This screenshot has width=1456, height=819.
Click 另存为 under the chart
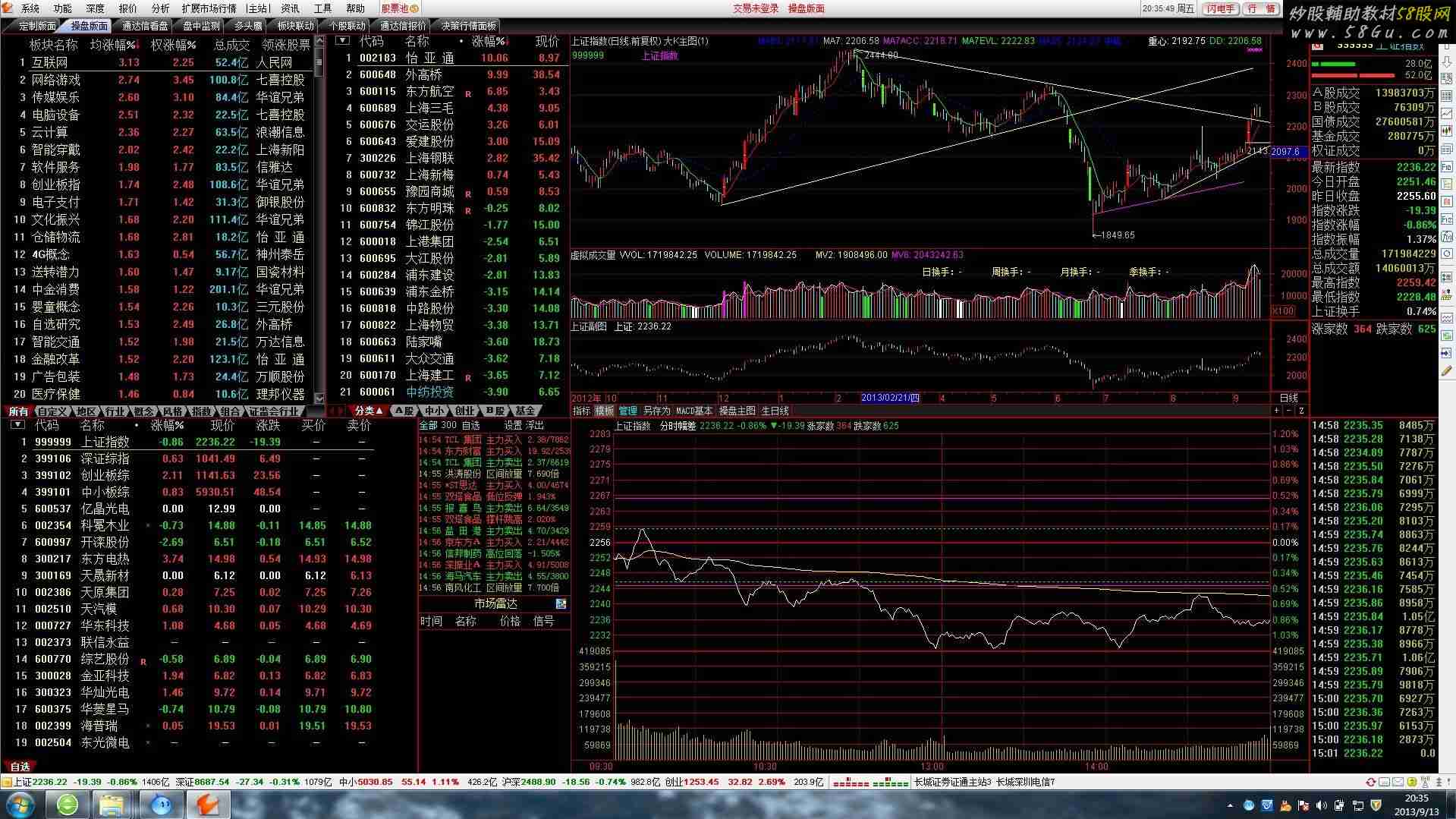click(656, 411)
